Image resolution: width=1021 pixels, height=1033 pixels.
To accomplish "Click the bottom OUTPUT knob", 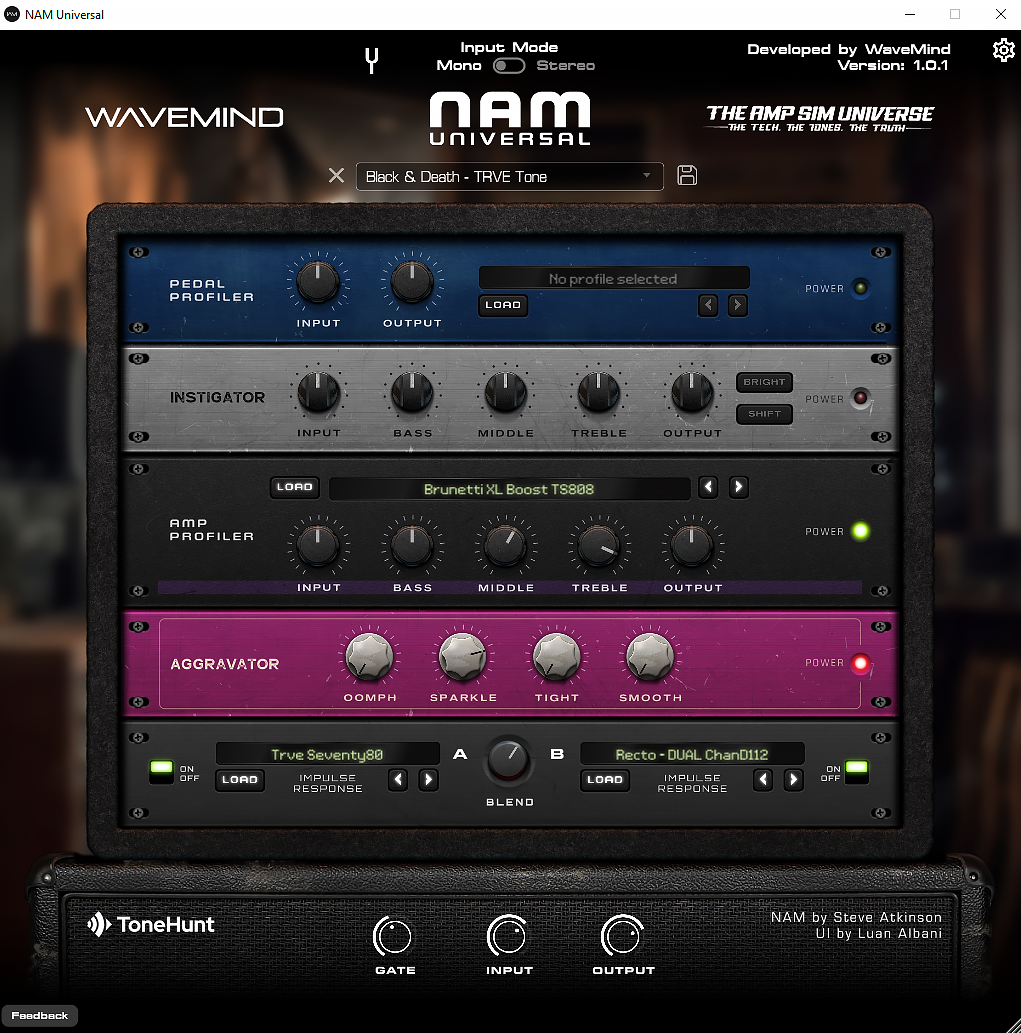I will (622, 935).
